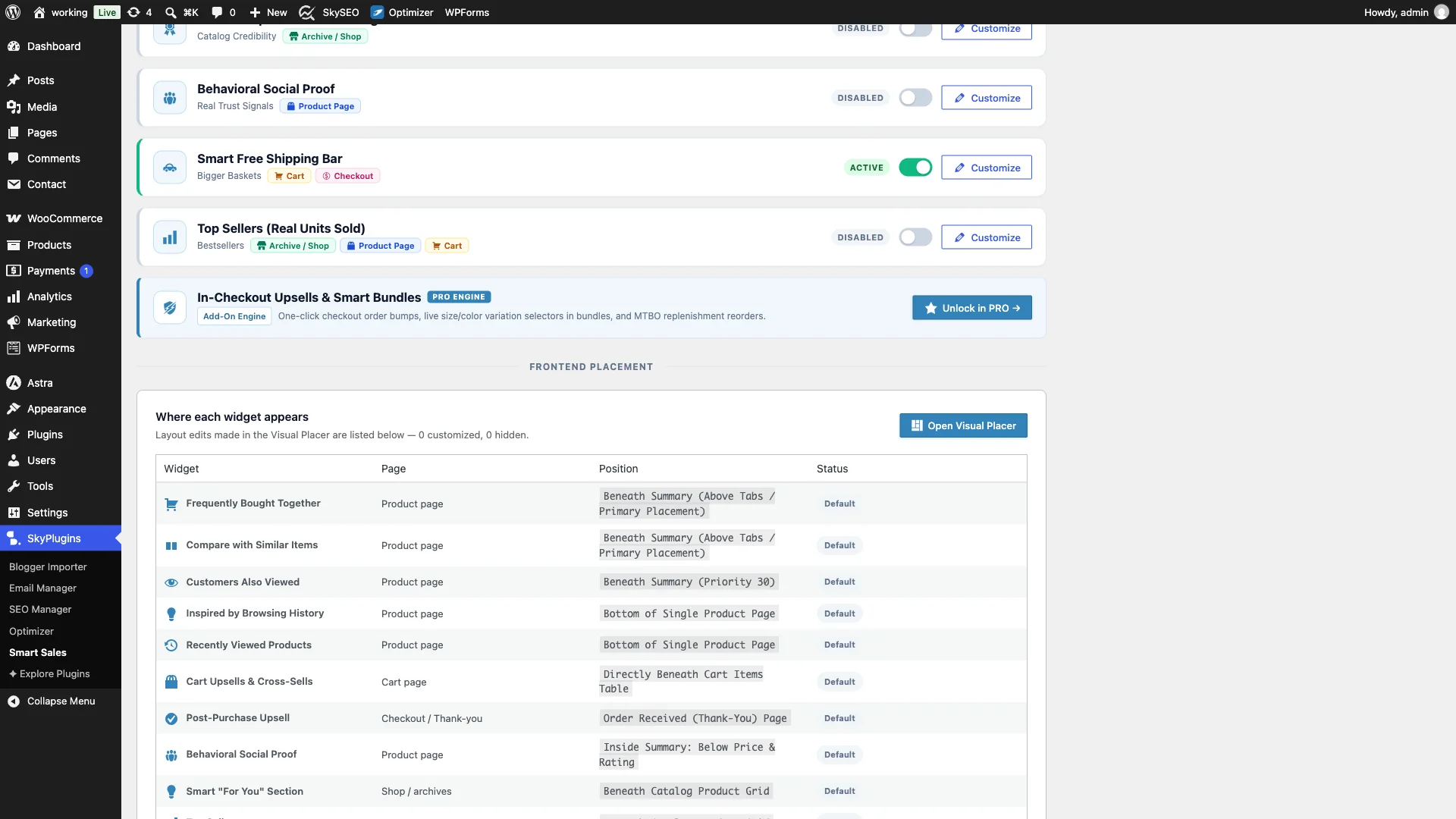The width and height of the screenshot is (1456, 819).
Task: Disable the Smart Free Shipping Bar toggle
Action: click(x=915, y=168)
